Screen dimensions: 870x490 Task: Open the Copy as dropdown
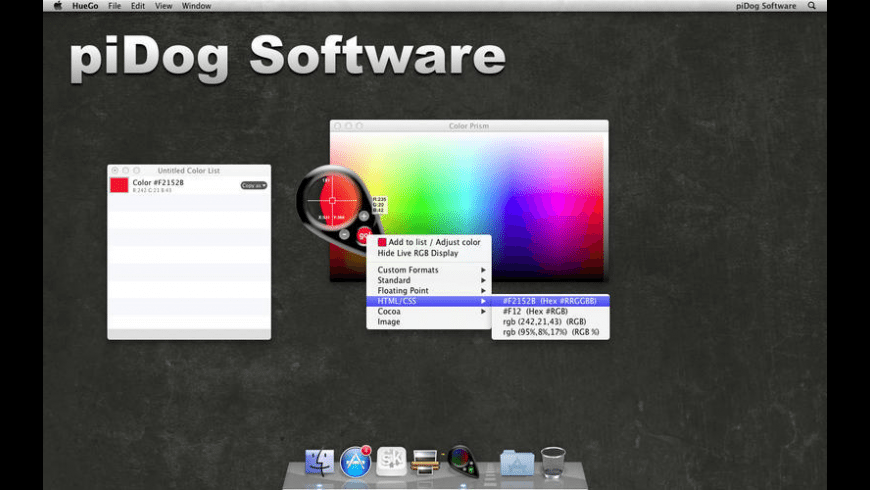coord(254,185)
